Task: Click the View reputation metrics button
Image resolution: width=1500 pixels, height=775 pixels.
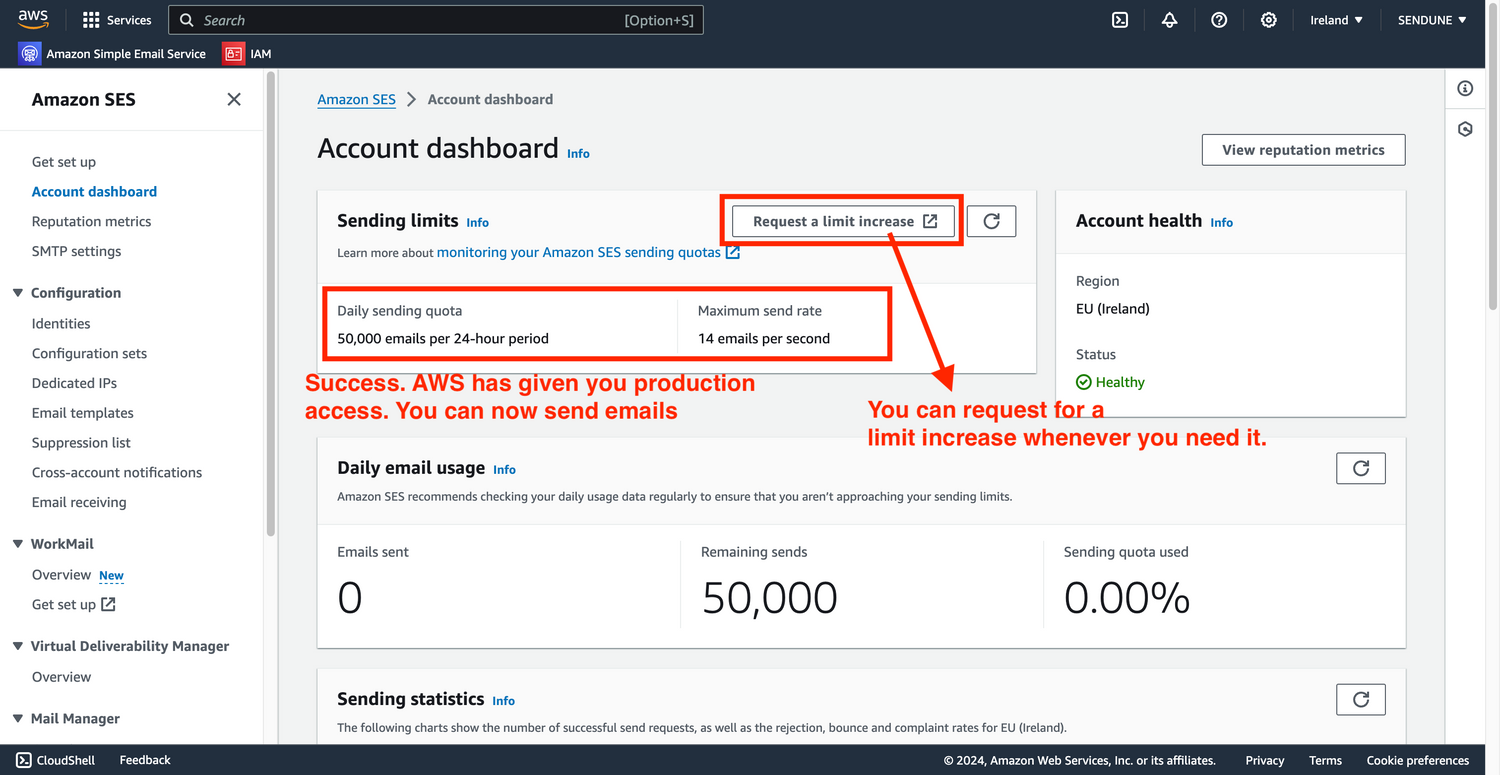Action: point(1303,150)
